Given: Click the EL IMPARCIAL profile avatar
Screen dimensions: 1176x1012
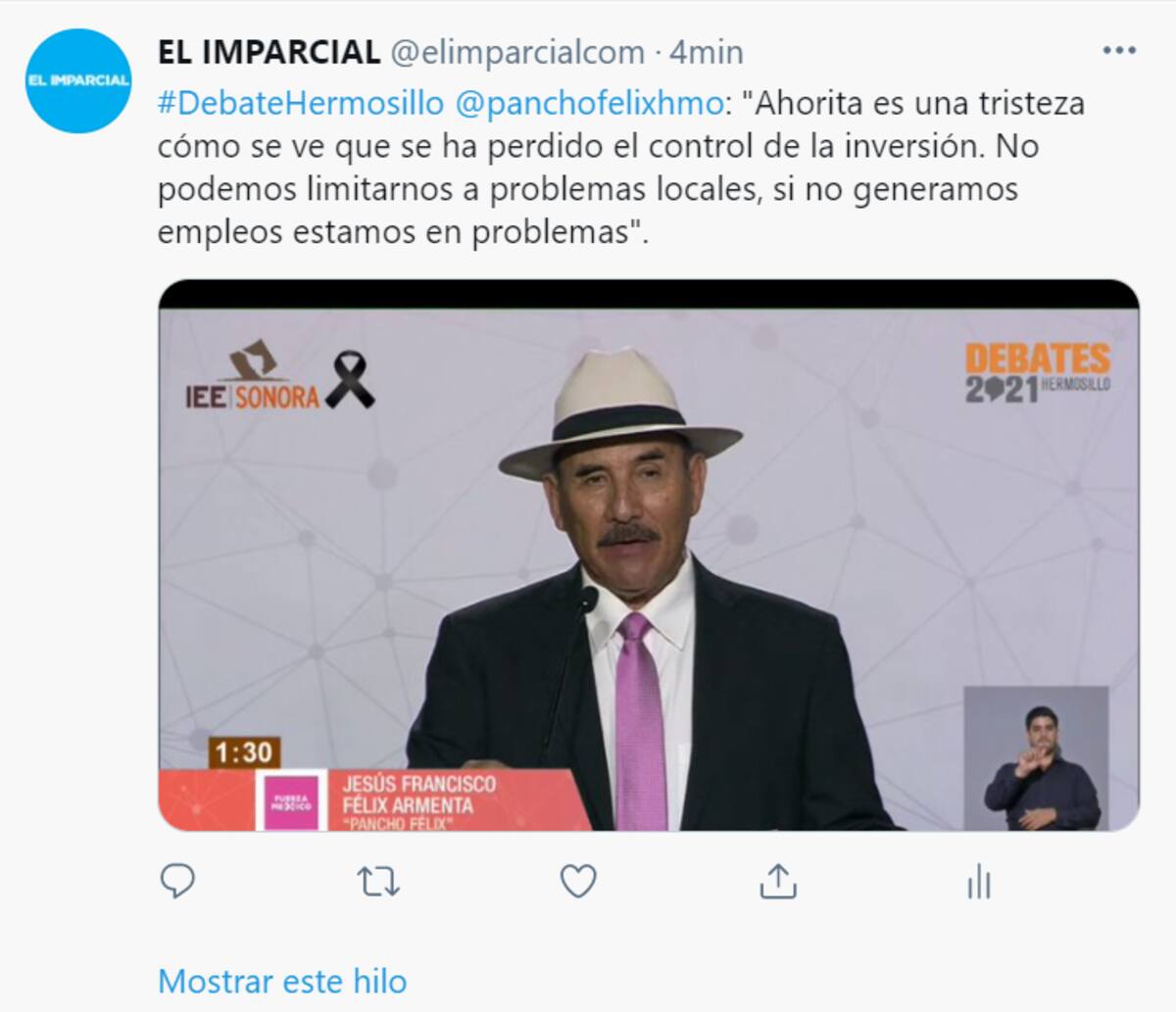Looking at the screenshot, I should click(78, 80).
